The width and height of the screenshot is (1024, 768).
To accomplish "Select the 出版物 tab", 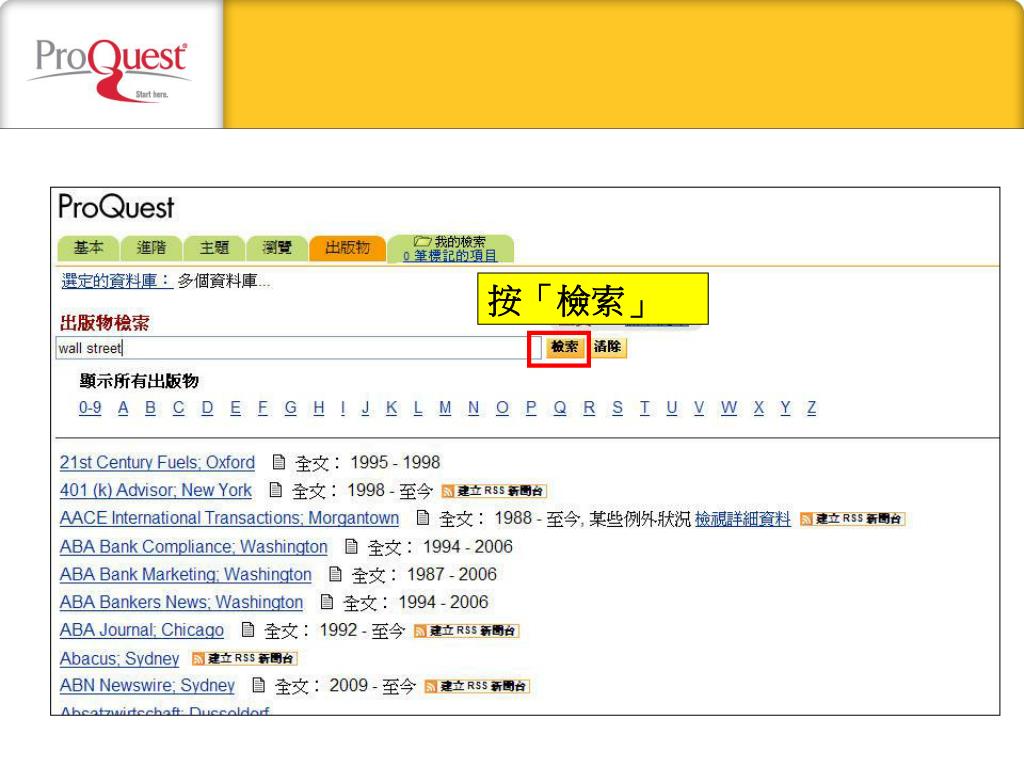I will pyautogui.click(x=347, y=248).
